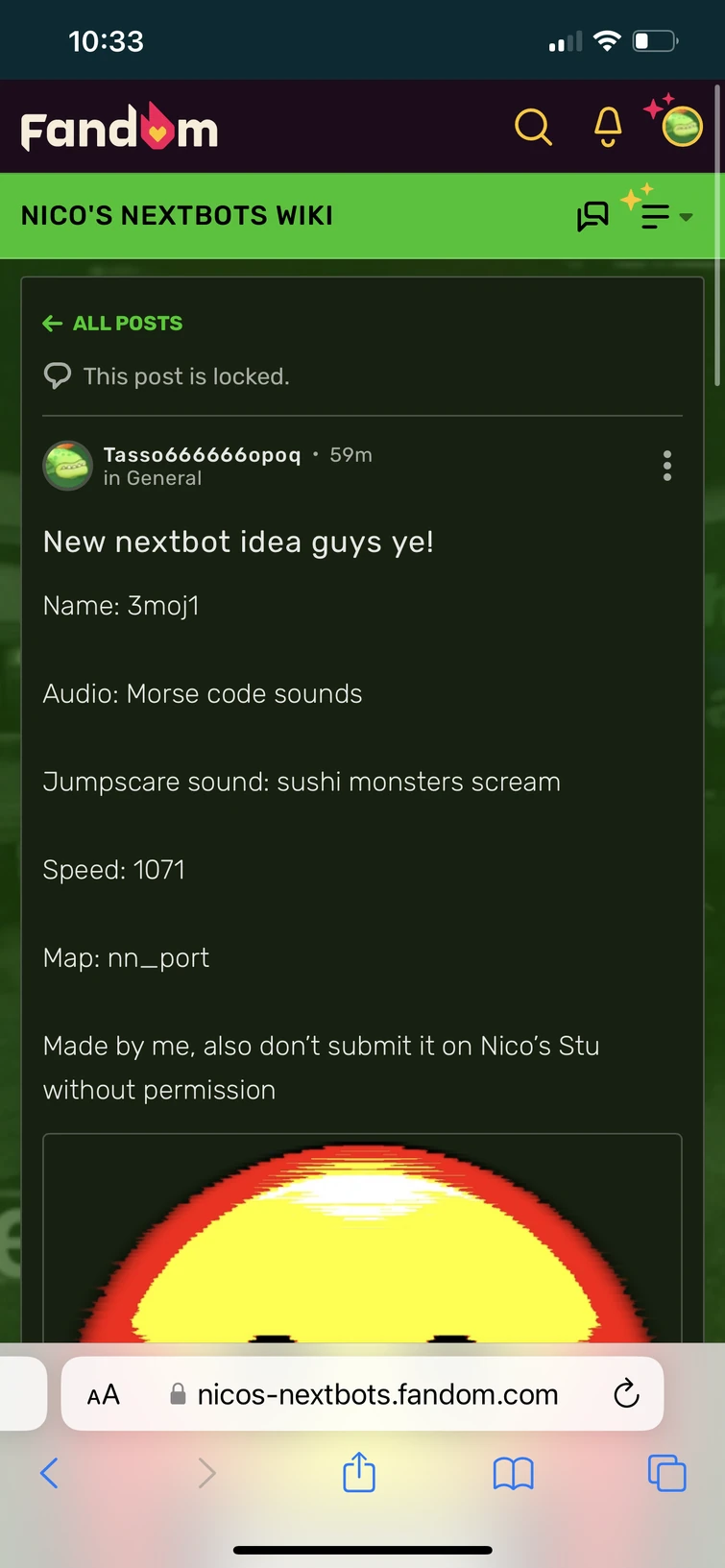Tap the nicos-nextbots.fandom.com address bar

coord(363,1394)
